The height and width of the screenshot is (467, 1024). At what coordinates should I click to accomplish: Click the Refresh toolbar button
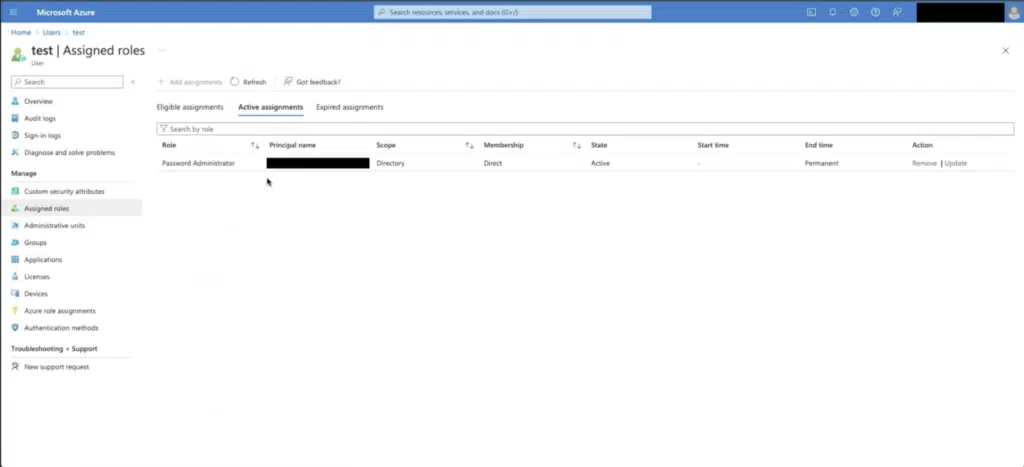pyautogui.click(x=248, y=82)
